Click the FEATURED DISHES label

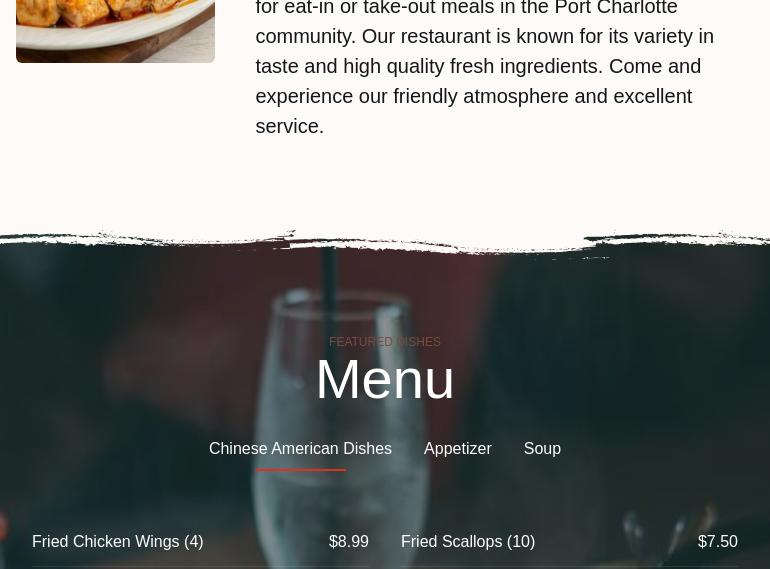click(x=385, y=342)
